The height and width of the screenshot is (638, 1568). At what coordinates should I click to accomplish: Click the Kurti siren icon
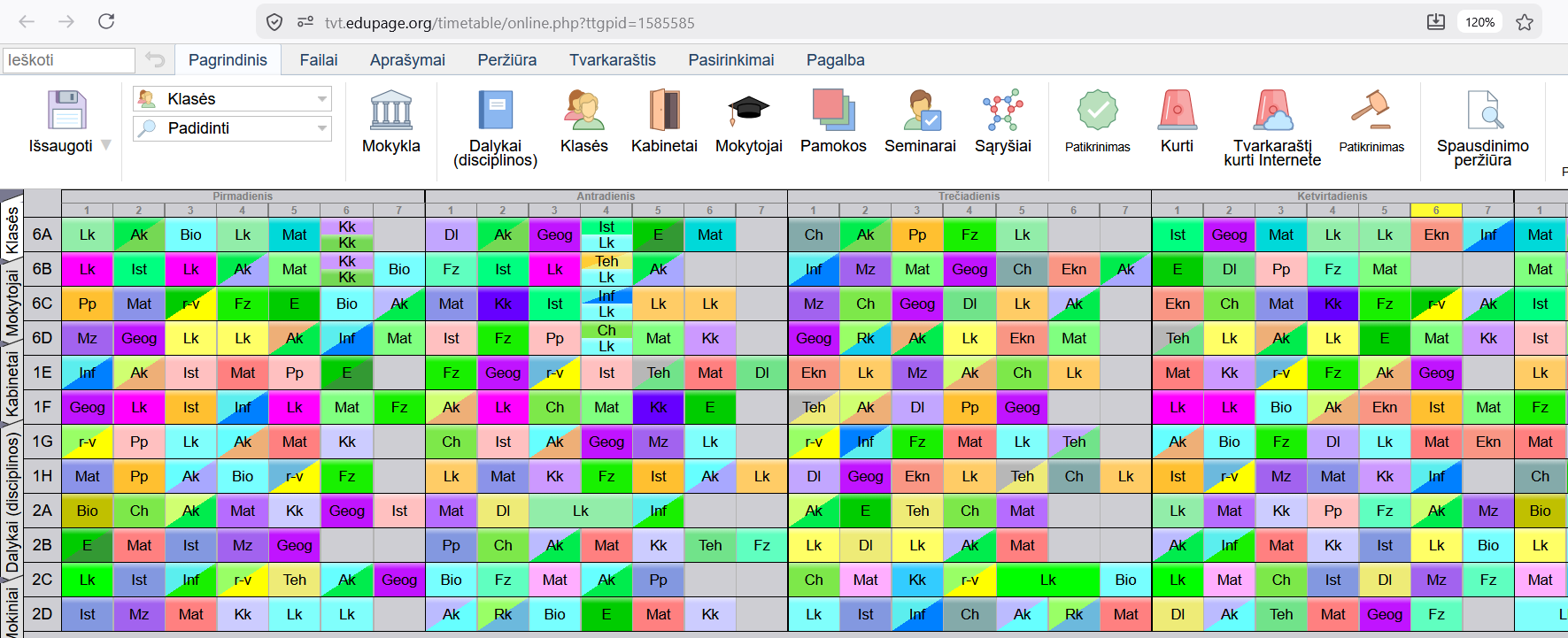click(1177, 111)
